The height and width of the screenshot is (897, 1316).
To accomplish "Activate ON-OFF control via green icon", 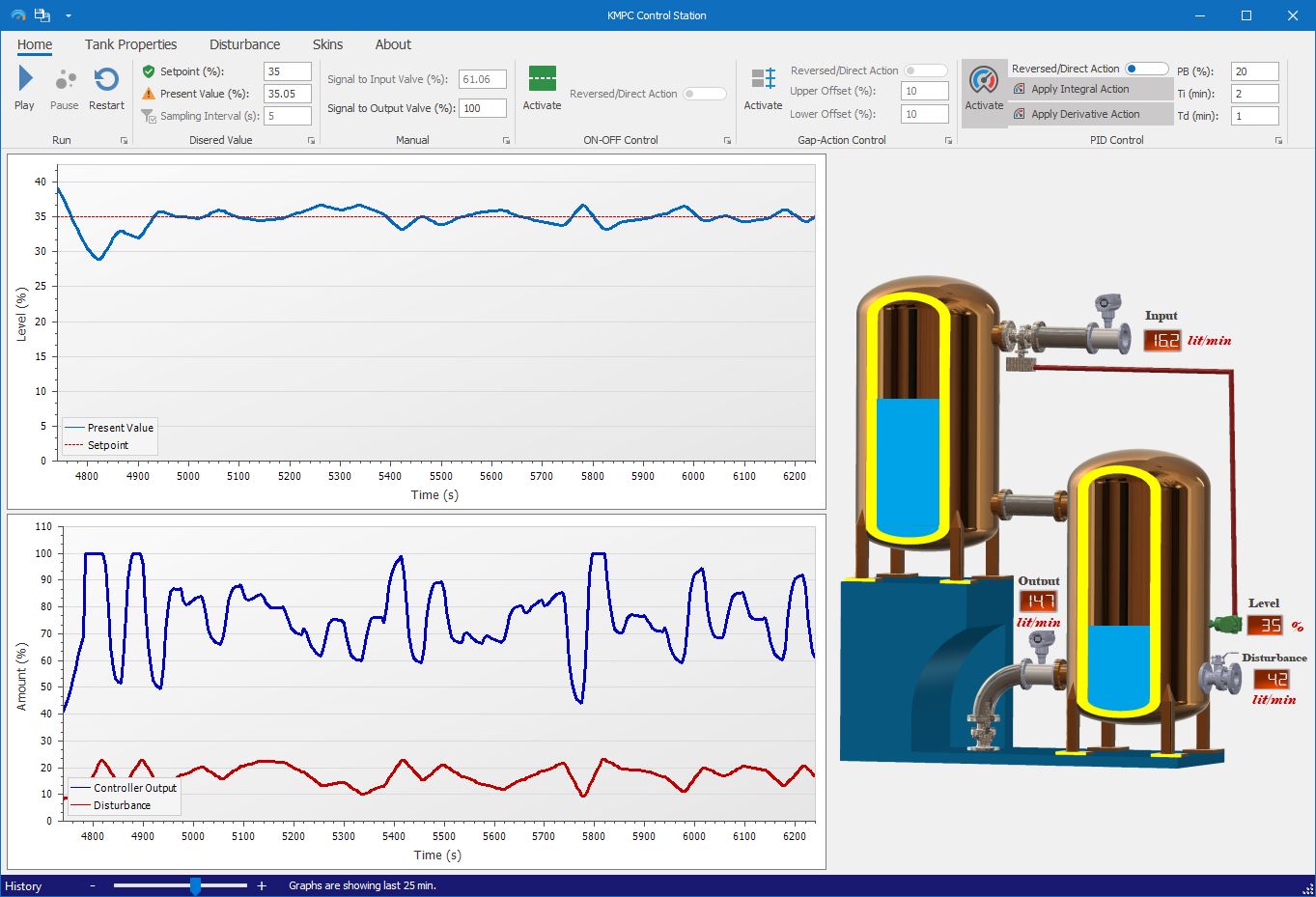I will click(543, 78).
